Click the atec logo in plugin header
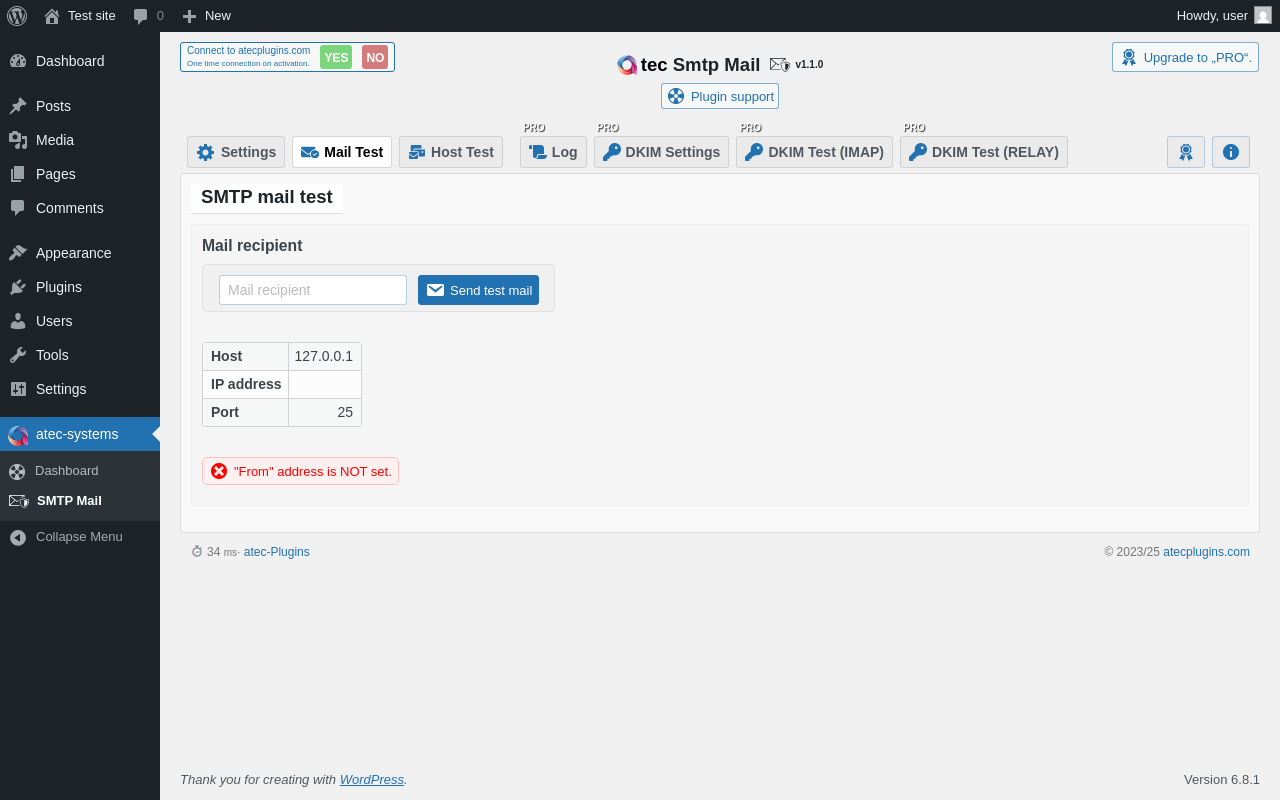Image resolution: width=1280 pixels, height=800 pixels. pyautogui.click(x=627, y=65)
